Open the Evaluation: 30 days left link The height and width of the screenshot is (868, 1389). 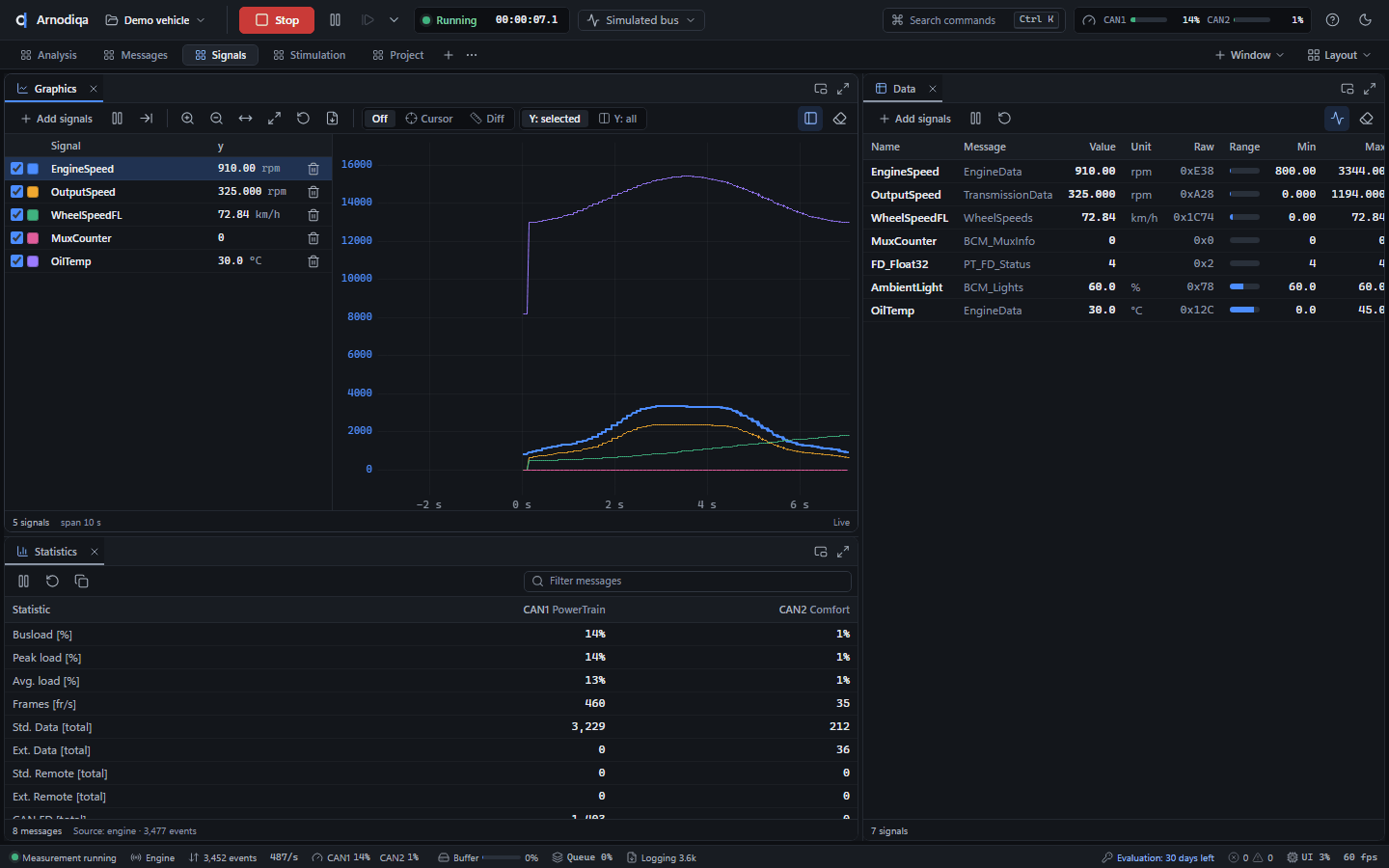click(x=1157, y=857)
